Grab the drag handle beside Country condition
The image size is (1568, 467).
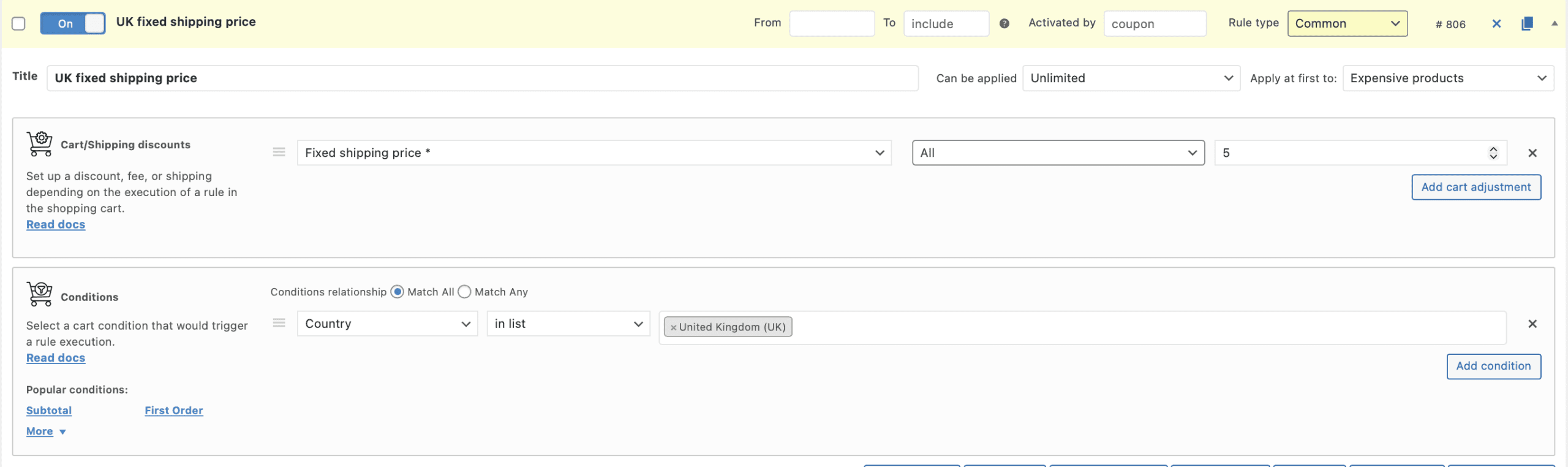point(279,323)
